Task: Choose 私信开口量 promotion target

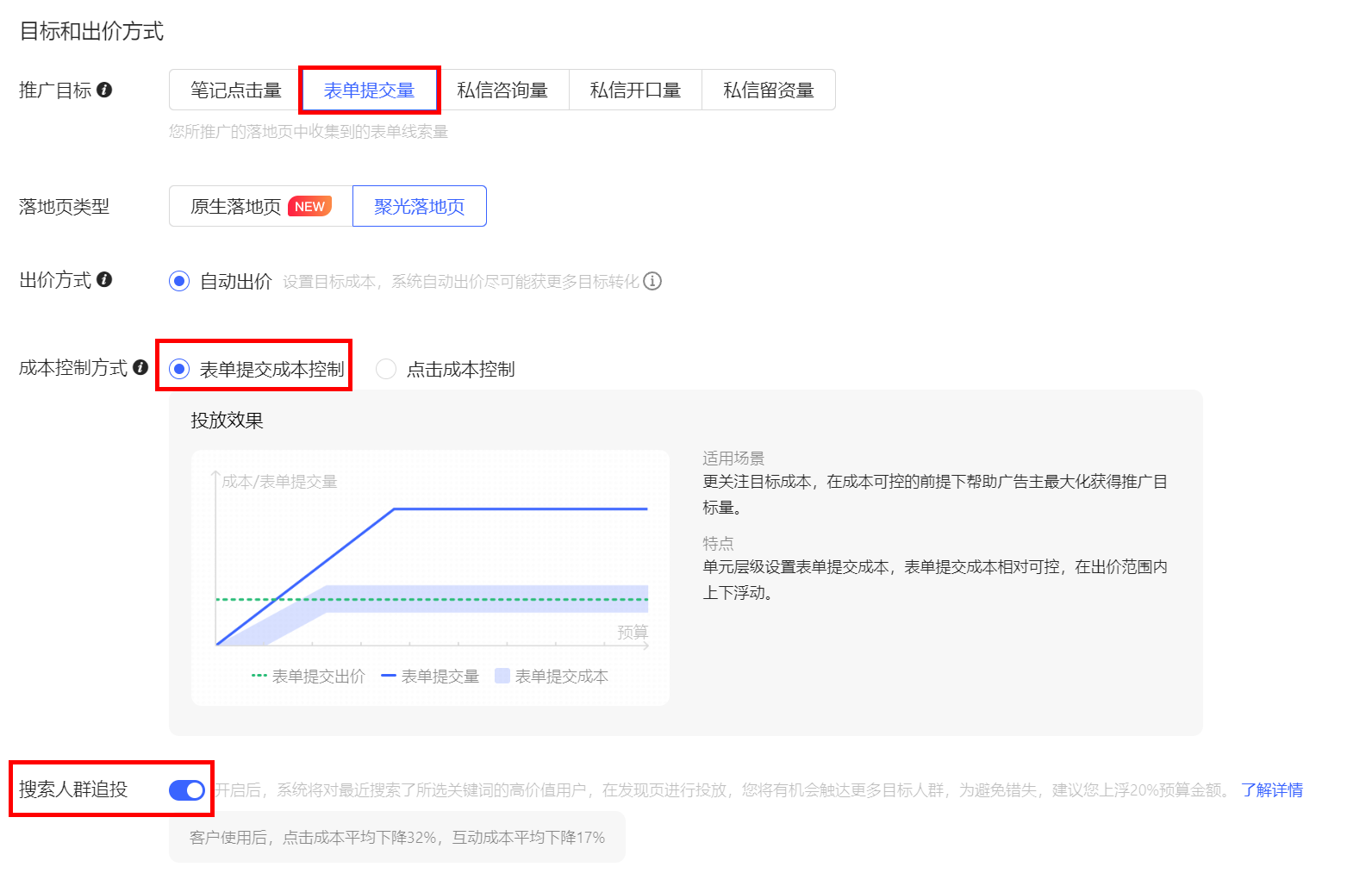Action: [635, 90]
